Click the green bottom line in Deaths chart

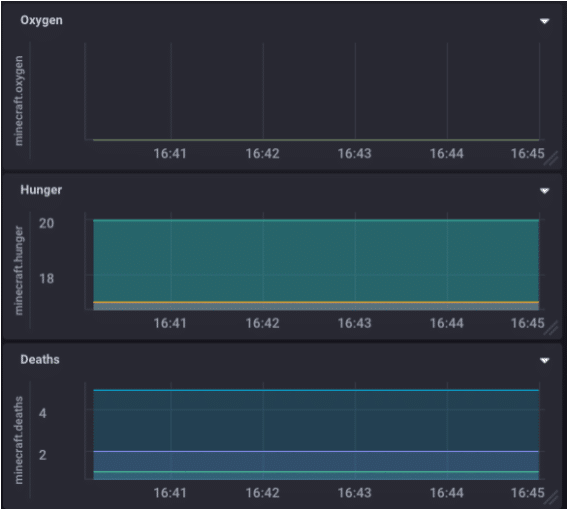pyautogui.click(x=316, y=472)
